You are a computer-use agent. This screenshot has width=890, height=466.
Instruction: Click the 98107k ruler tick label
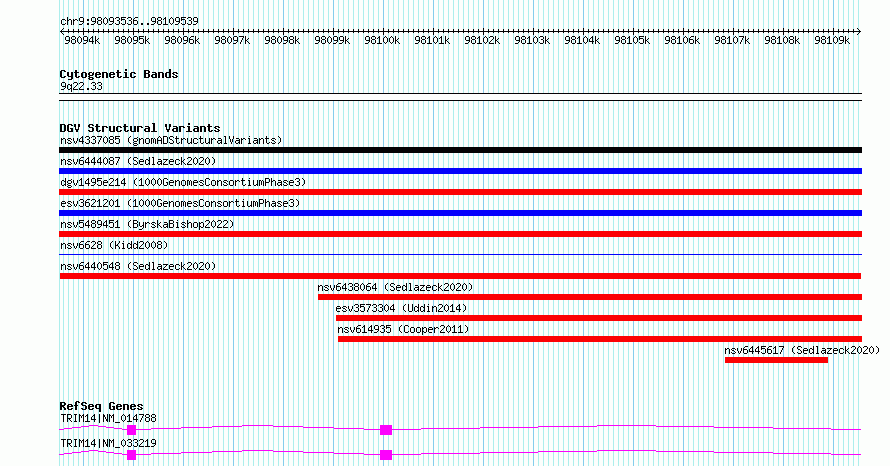[732, 40]
